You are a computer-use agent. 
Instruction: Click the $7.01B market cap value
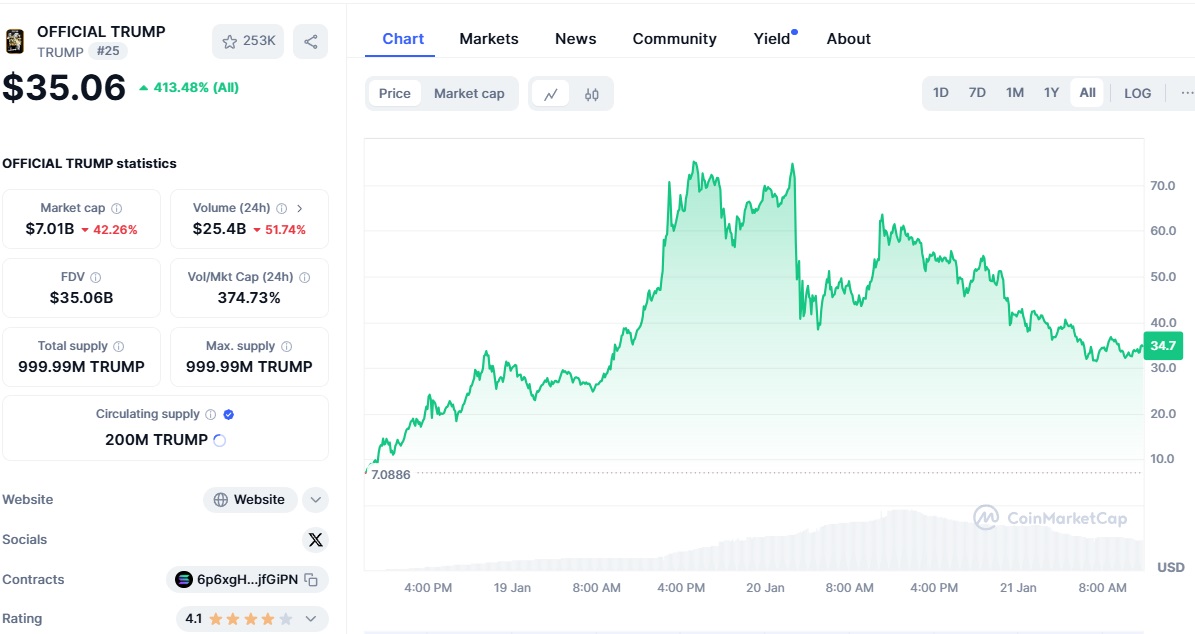(50, 229)
